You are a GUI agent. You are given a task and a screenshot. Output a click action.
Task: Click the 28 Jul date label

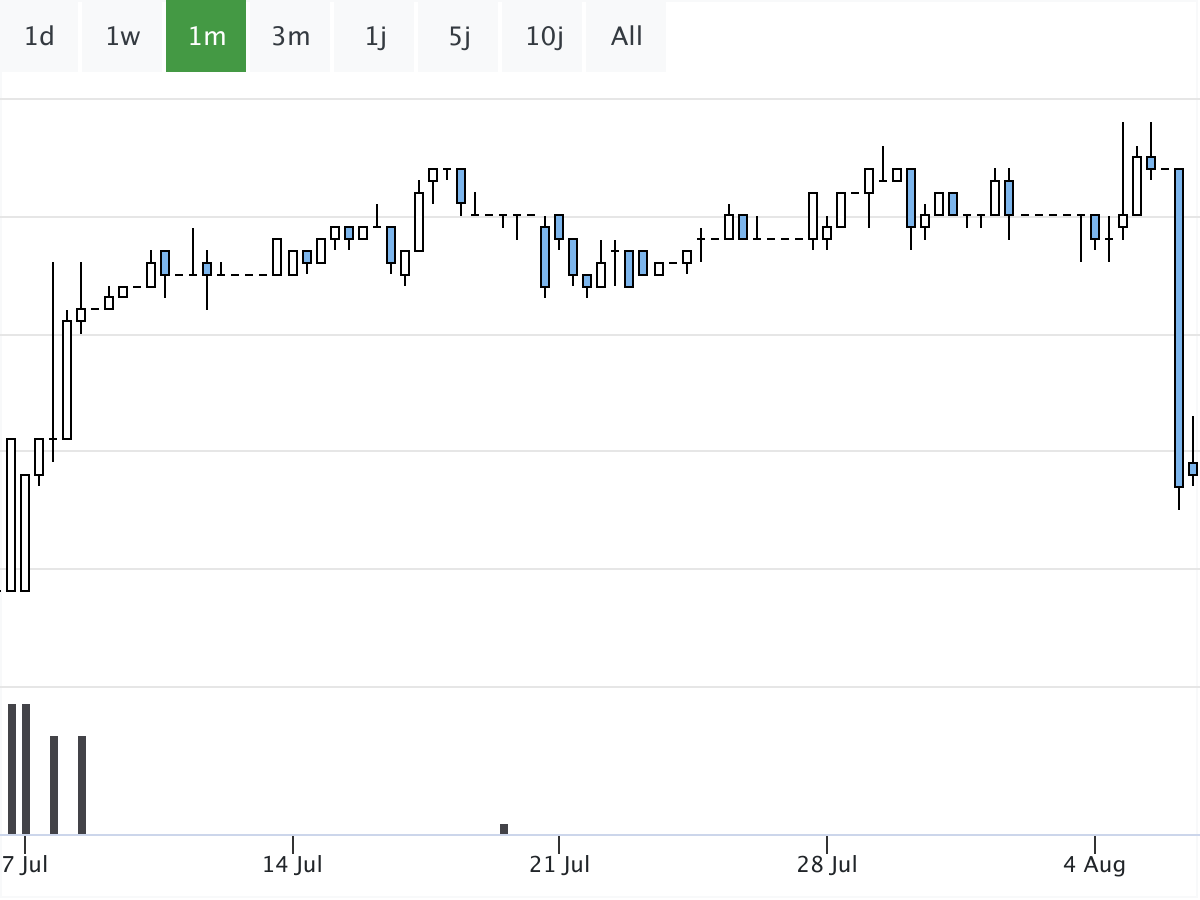pos(828,864)
